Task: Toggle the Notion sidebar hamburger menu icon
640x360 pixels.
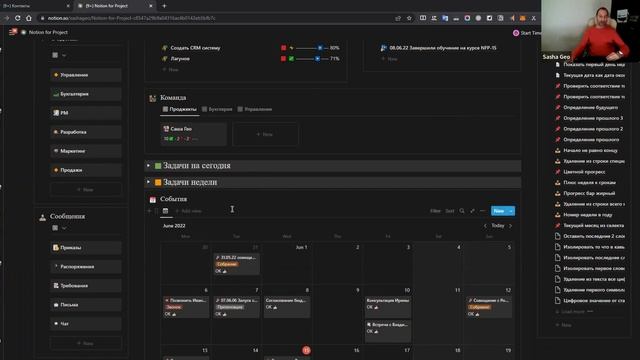Action: coord(13,32)
